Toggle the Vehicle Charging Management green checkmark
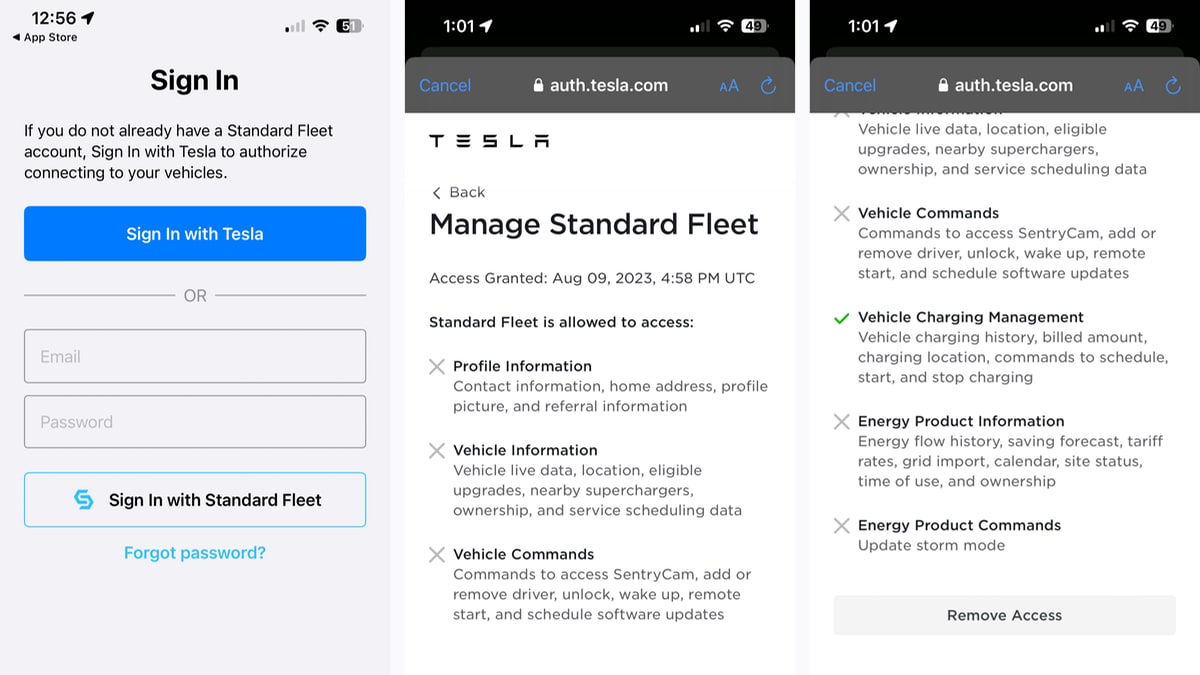Image resolution: width=1200 pixels, height=675 pixels. click(x=842, y=318)
